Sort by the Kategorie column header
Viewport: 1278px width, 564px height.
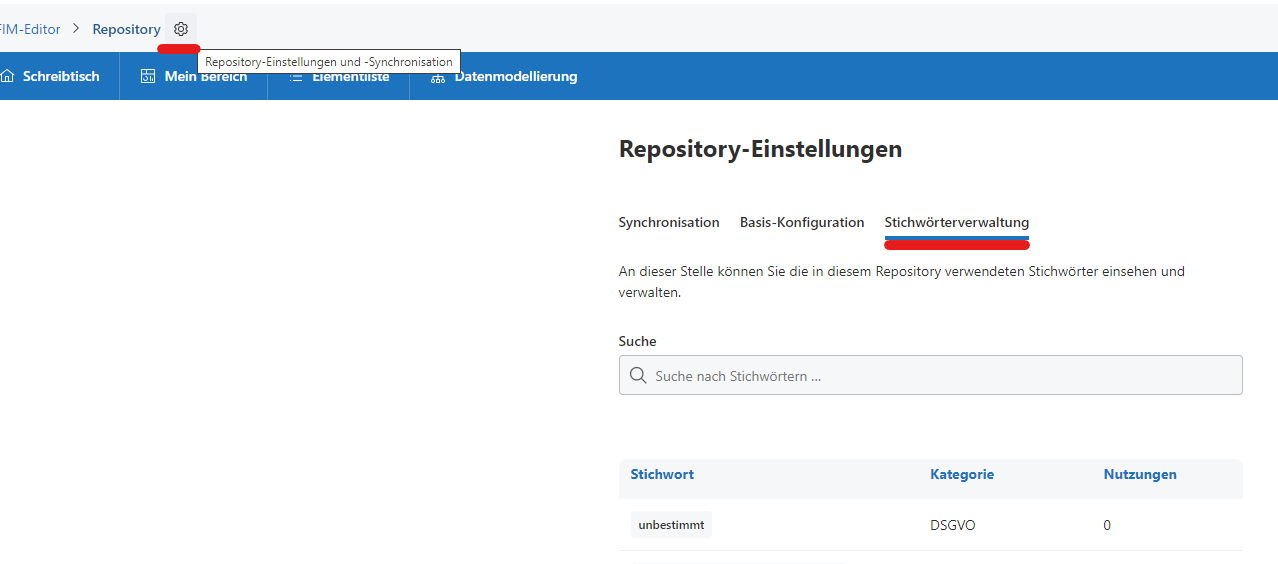tap(961, 474)
